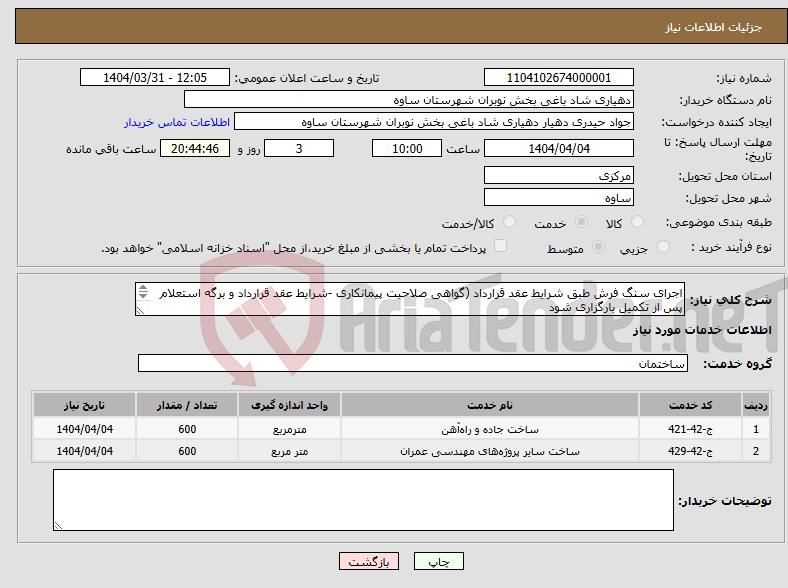788x588 pixels.
Task: Select the خدمت radio button
Action: pyautogui.click(x=581, y=222)
